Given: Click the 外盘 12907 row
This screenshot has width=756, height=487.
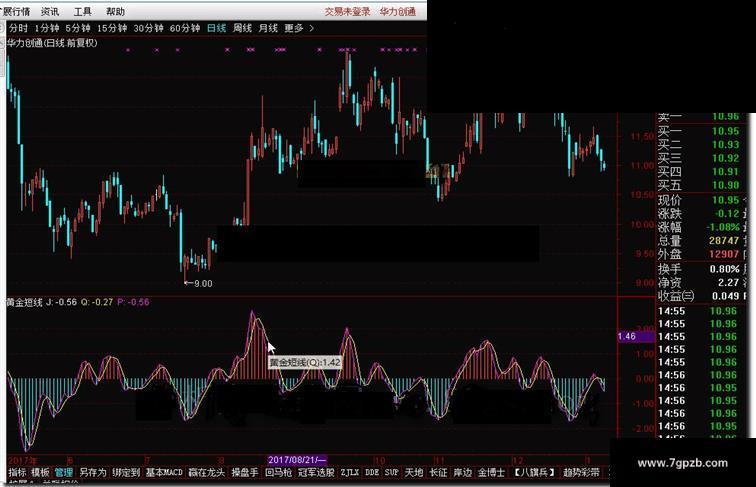Looking at the screenshot, I should point(699,254).
